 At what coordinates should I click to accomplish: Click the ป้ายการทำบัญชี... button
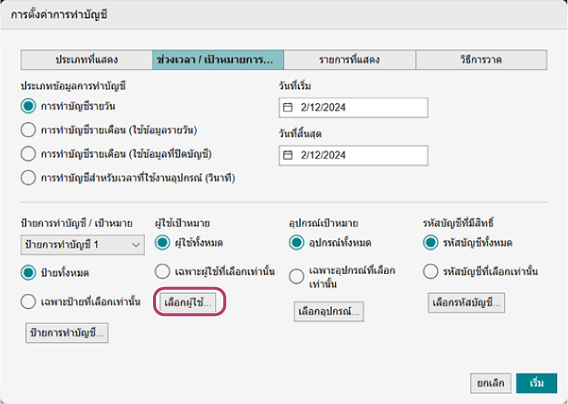tap(67, 333)
